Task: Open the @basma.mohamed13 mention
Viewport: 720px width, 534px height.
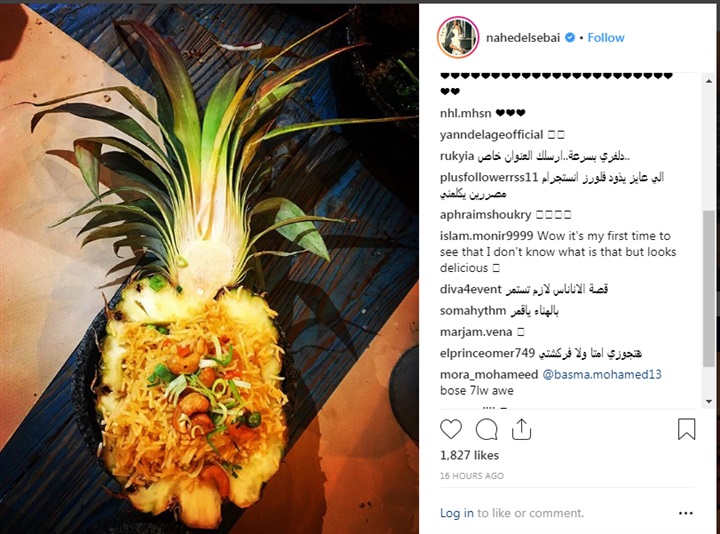Action: 602,374
